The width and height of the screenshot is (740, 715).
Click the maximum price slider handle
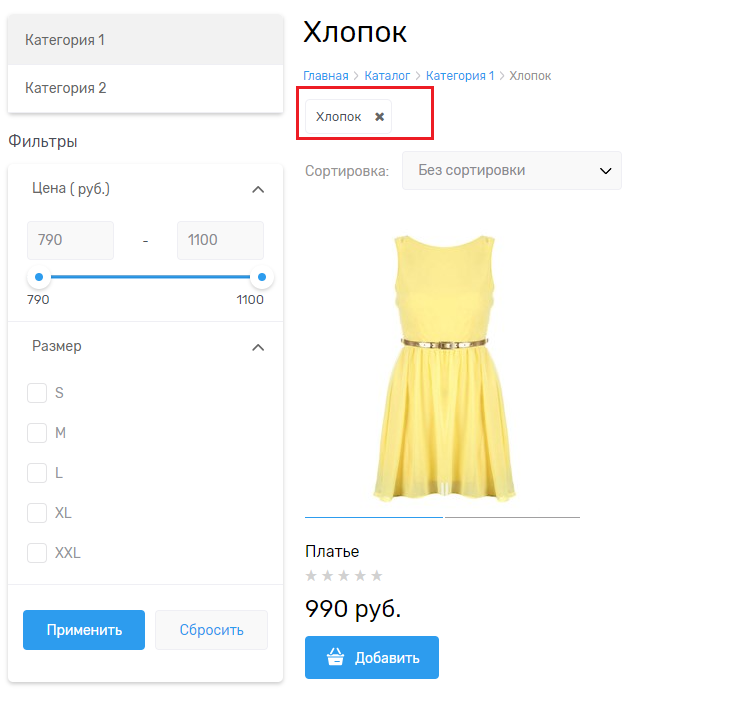pos(262,277)
